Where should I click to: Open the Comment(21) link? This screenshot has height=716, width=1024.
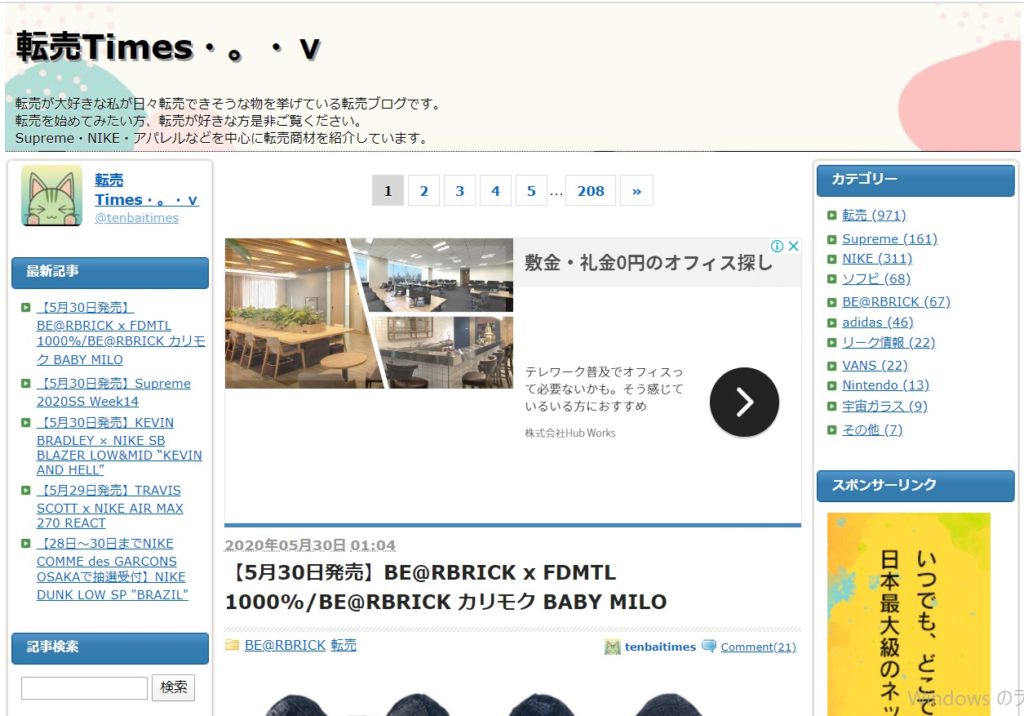(758, 647)
